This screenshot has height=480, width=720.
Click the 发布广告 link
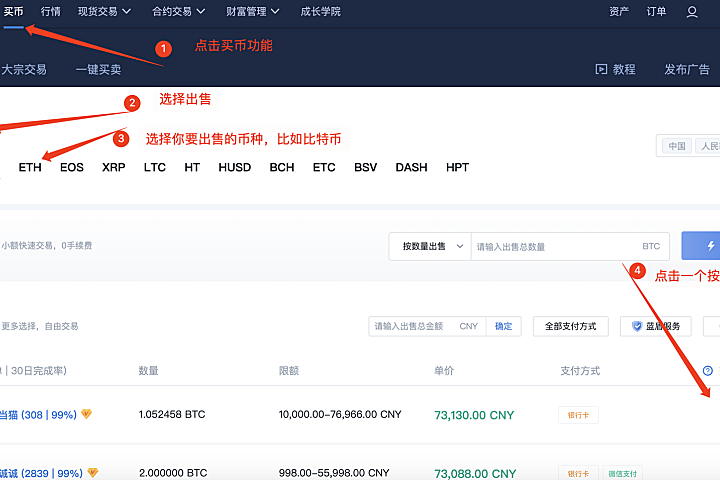point(687,69)
